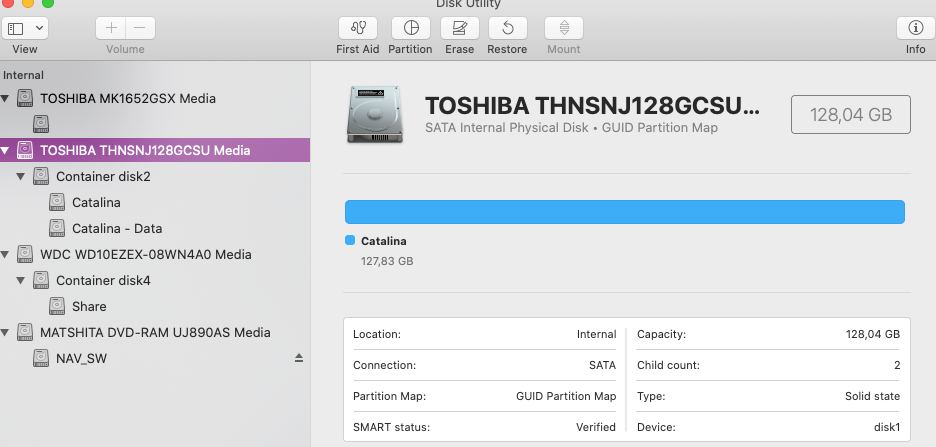Click the Share volume disk icon
This screenshot has height=447, width=936.
57,306
